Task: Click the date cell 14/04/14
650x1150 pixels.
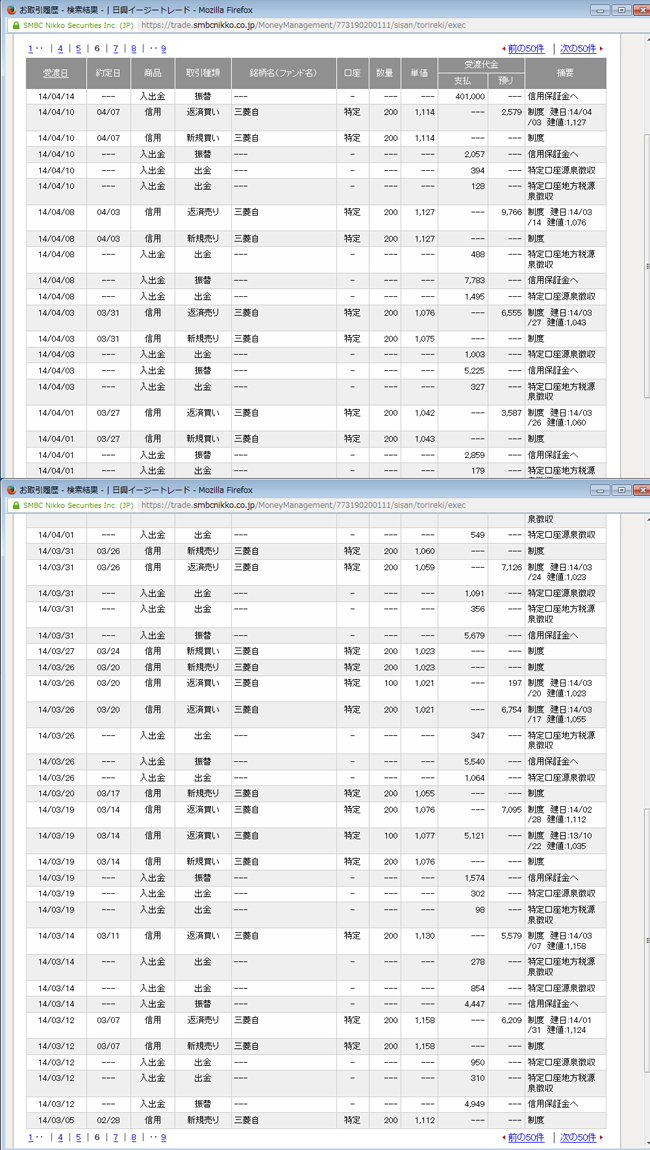Action: click(x=56, y=96)
